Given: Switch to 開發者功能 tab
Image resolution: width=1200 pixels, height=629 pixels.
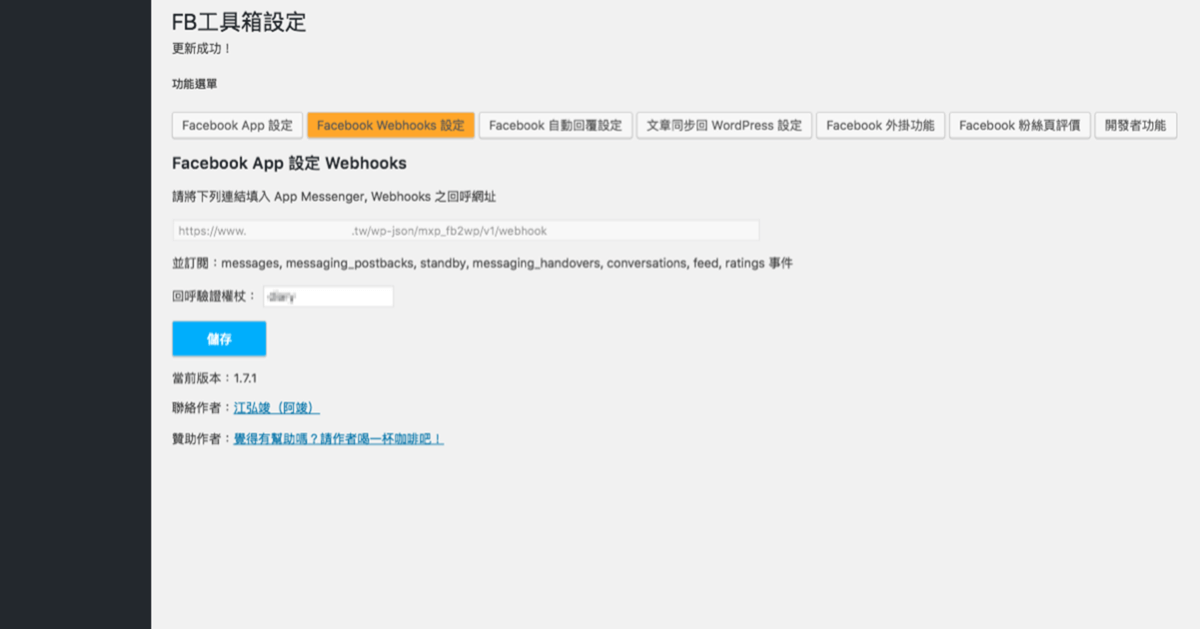Looking at the screenshot, I should (x=1135, y=126).
